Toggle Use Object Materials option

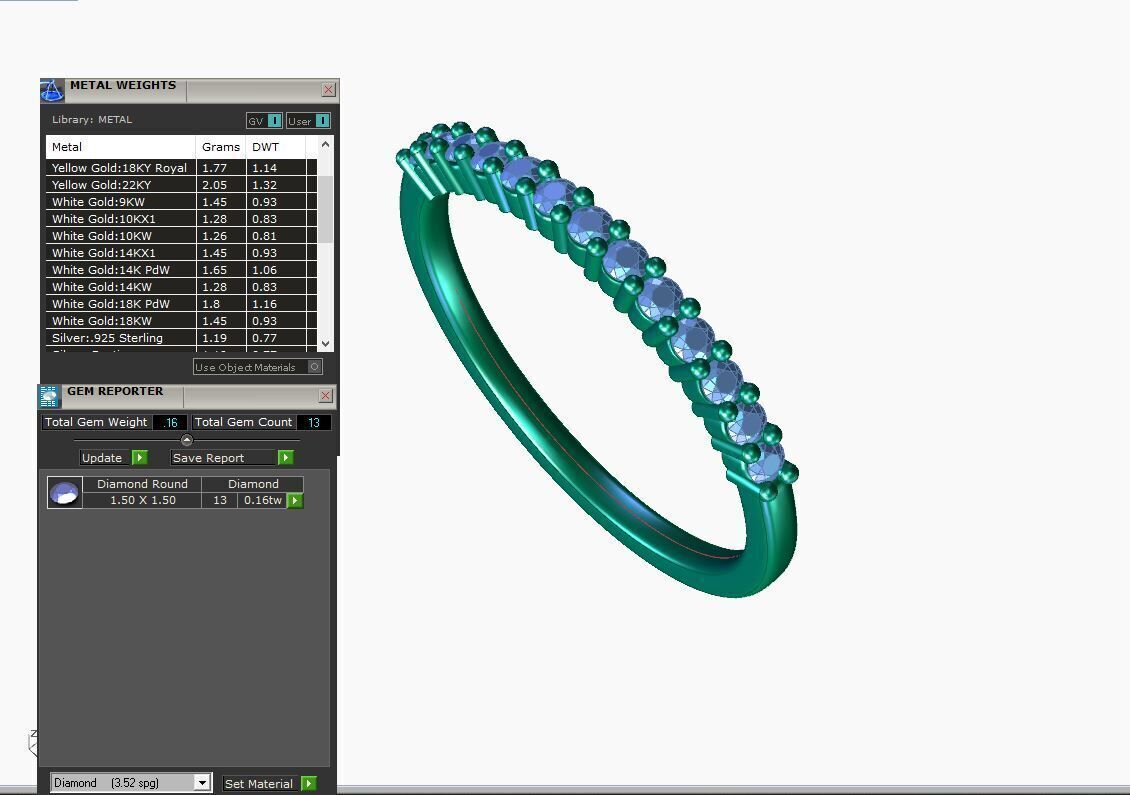tap(314, 367)
